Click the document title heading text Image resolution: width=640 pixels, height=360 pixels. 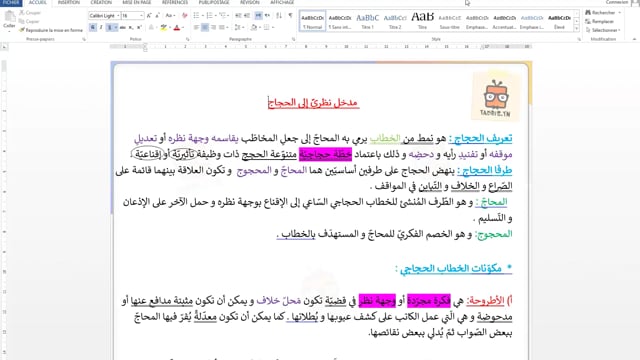tap(313, 102)
